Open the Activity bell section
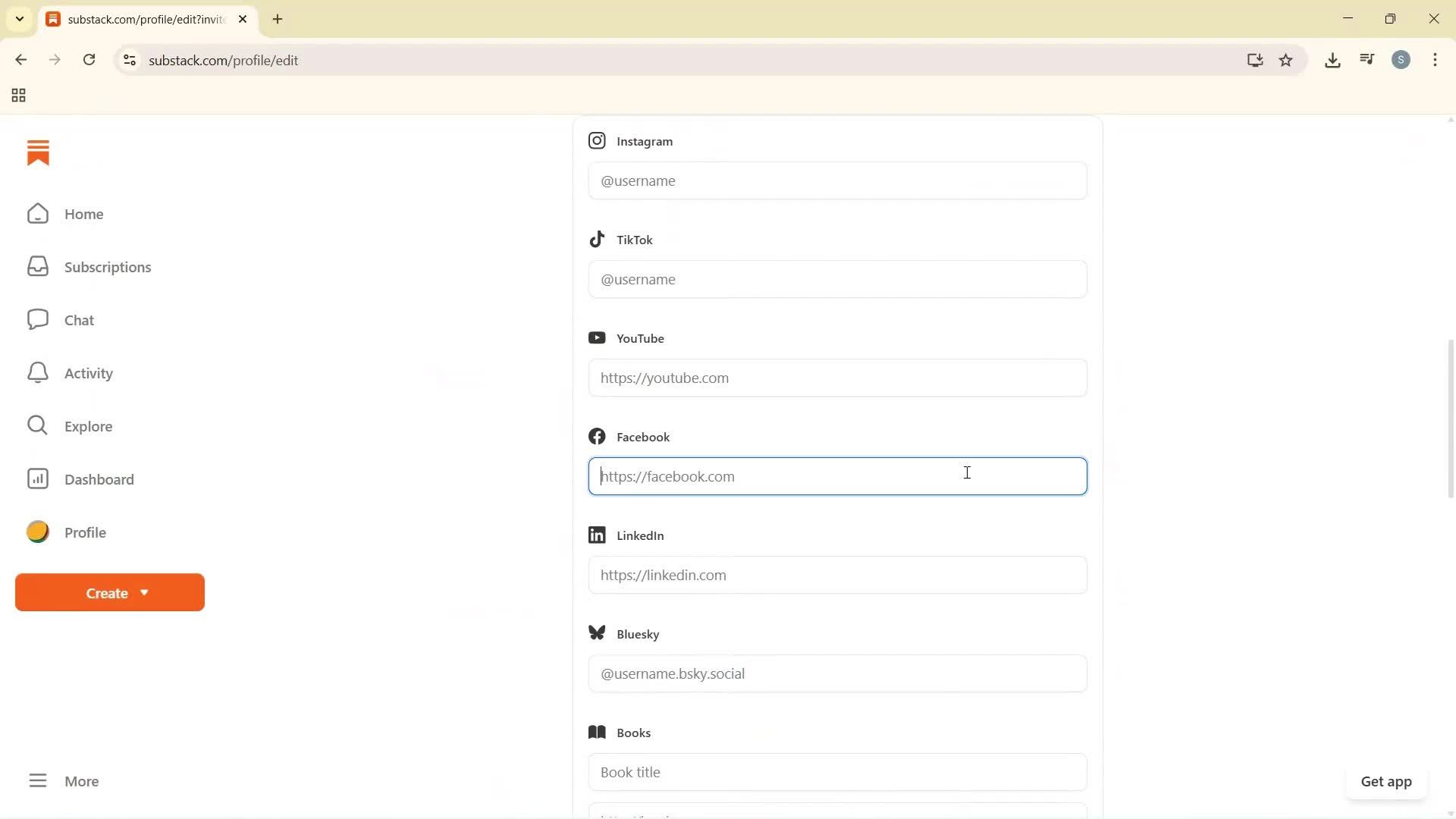The image size is (1456, 819). (87, 372)
